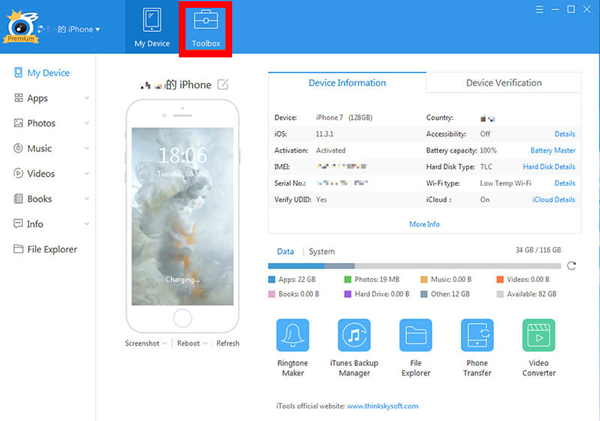Expand the Videos section chevron
This screenshot has height=421, width=600.
pyautogui.click(x=87, y=173)
